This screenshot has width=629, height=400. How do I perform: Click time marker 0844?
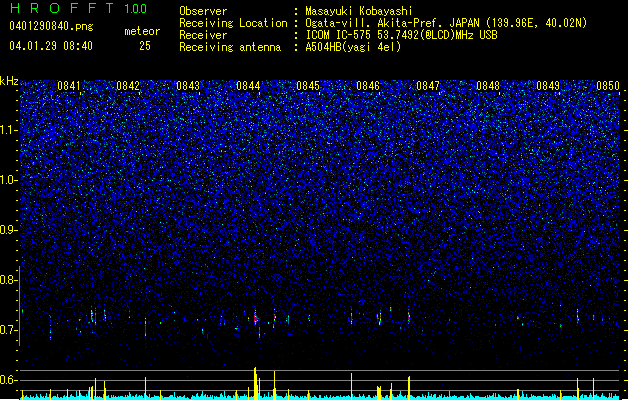point(248,86)
